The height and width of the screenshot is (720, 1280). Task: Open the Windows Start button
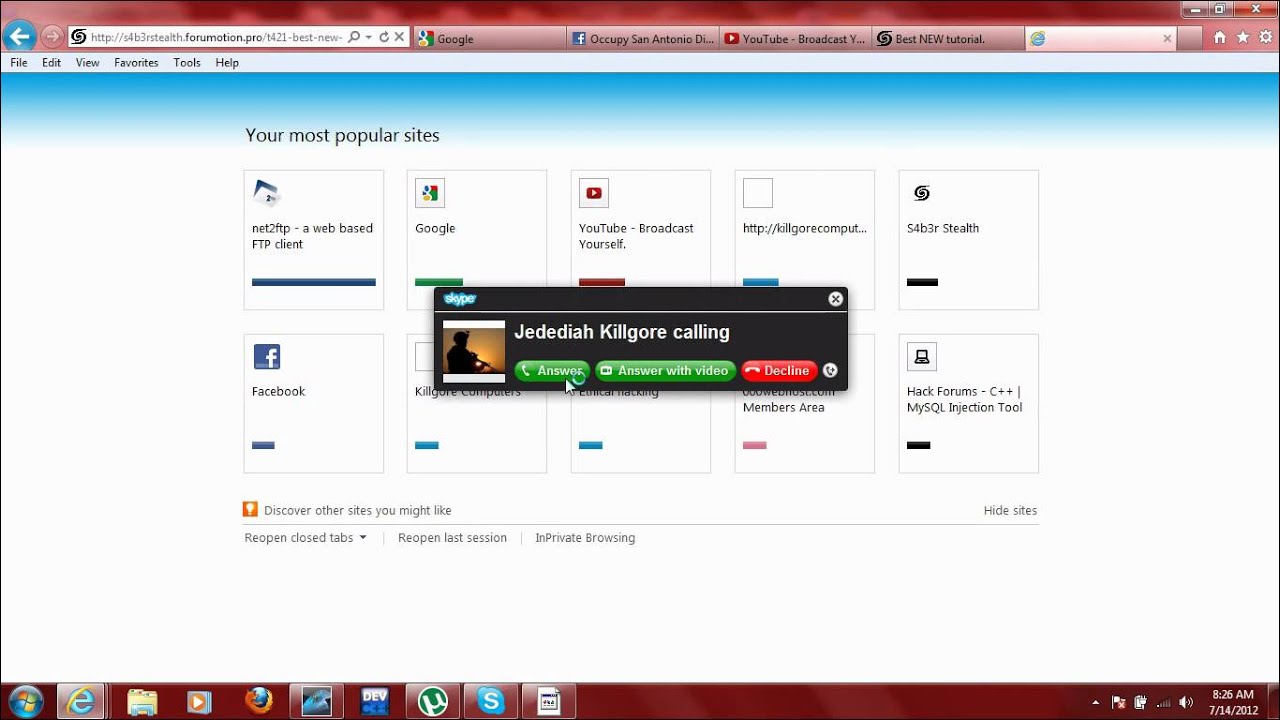pos(24,701)
